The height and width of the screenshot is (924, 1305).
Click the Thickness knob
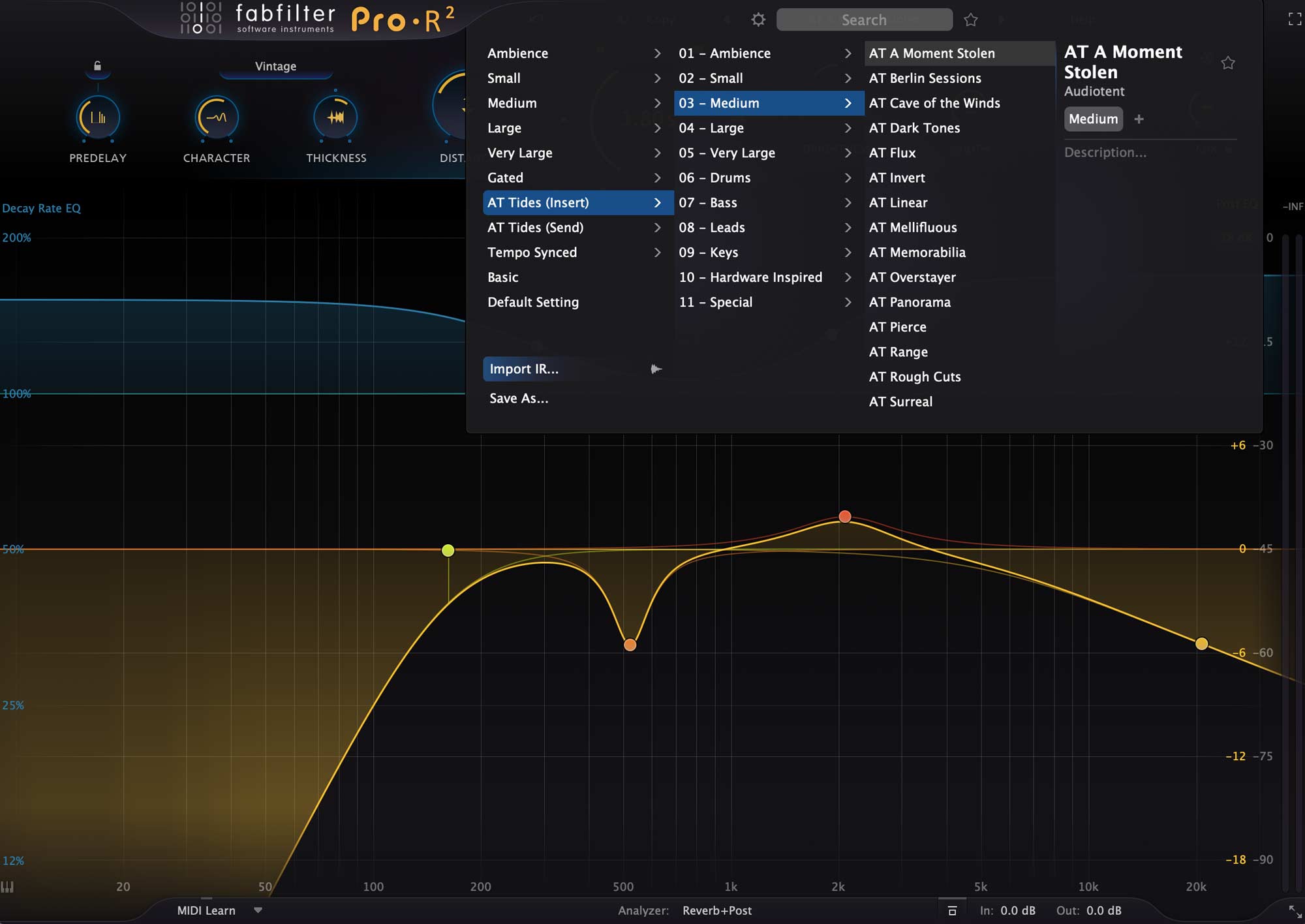click(335, 118)
